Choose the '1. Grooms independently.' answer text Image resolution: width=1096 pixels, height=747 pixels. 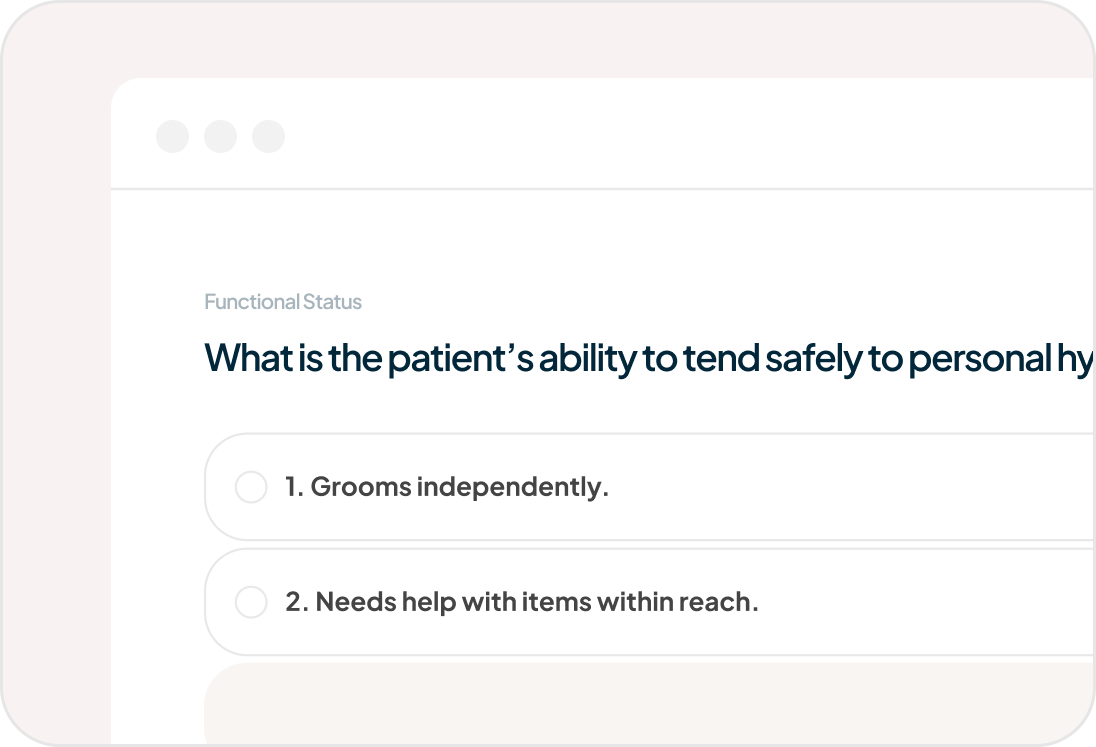tap(447, 487)
